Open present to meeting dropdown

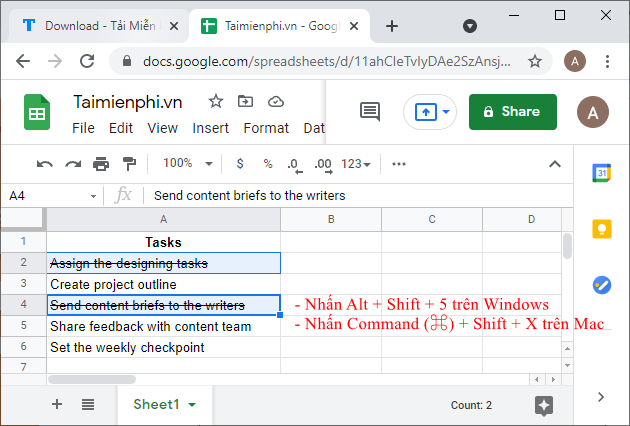coord(446,112)
